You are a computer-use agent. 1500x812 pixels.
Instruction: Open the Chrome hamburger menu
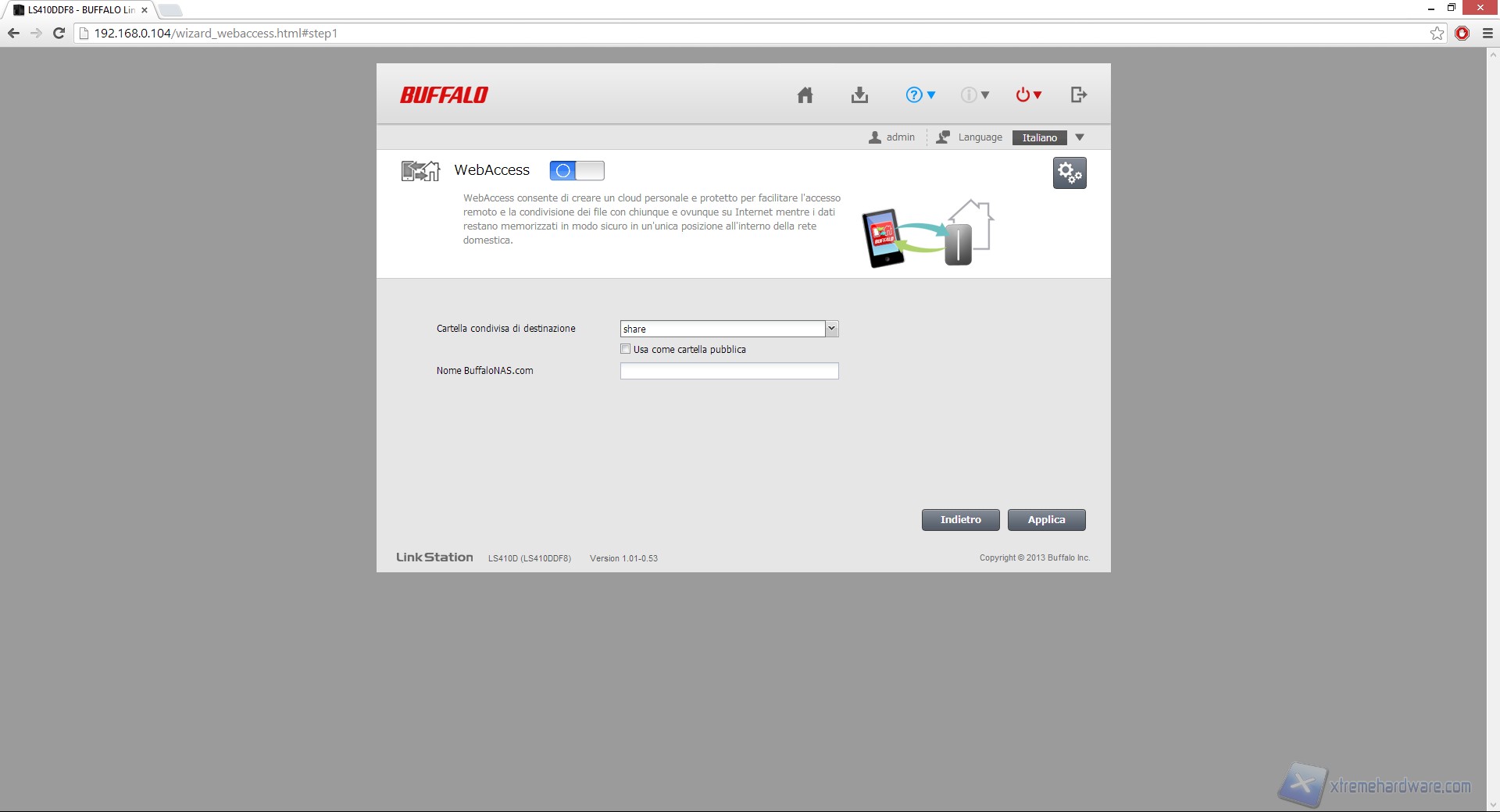click(1487, 33)
